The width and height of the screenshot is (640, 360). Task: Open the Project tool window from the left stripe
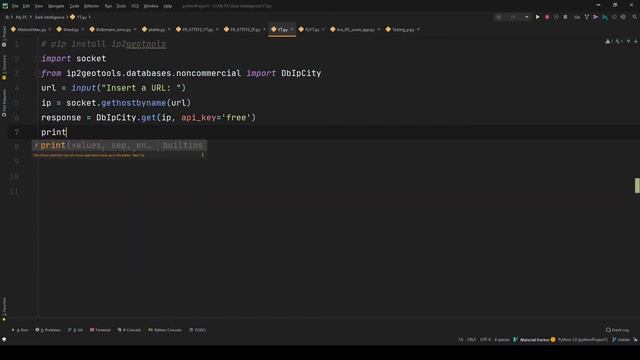(4, 36)
